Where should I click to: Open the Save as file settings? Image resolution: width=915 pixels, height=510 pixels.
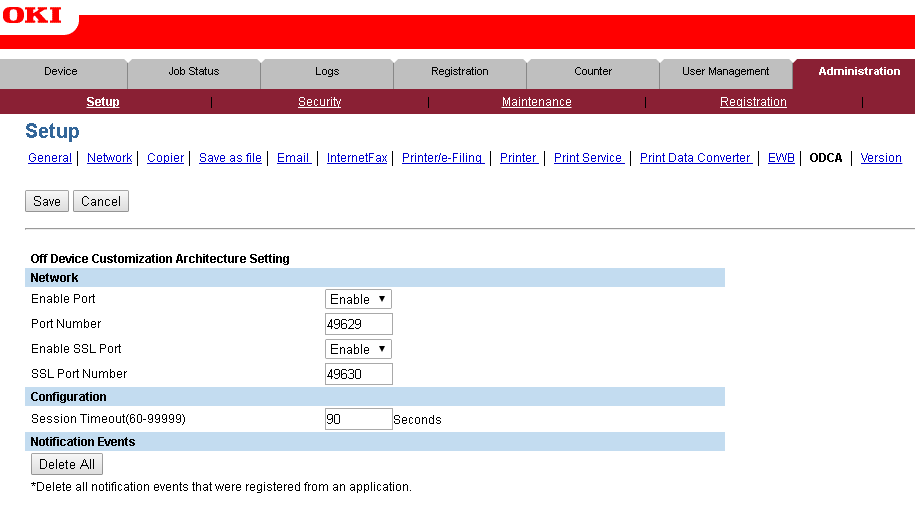click(230, 158)
